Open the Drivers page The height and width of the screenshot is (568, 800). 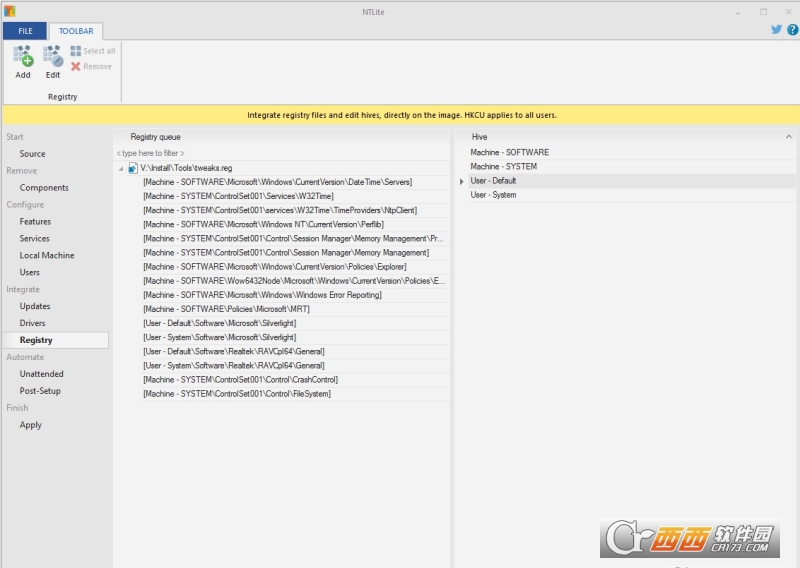[x=32, y=323]
